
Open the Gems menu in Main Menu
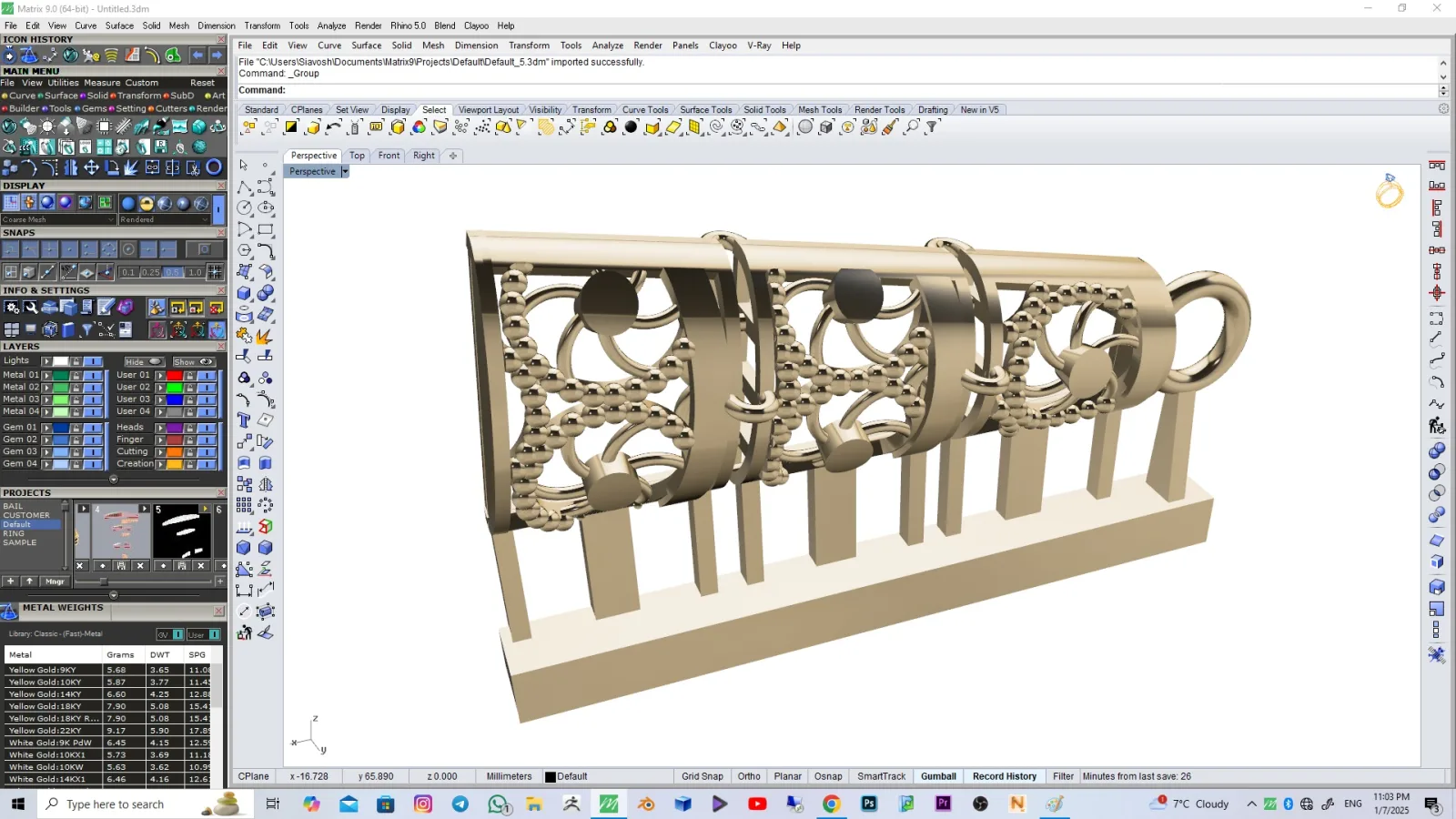(95, 108)
